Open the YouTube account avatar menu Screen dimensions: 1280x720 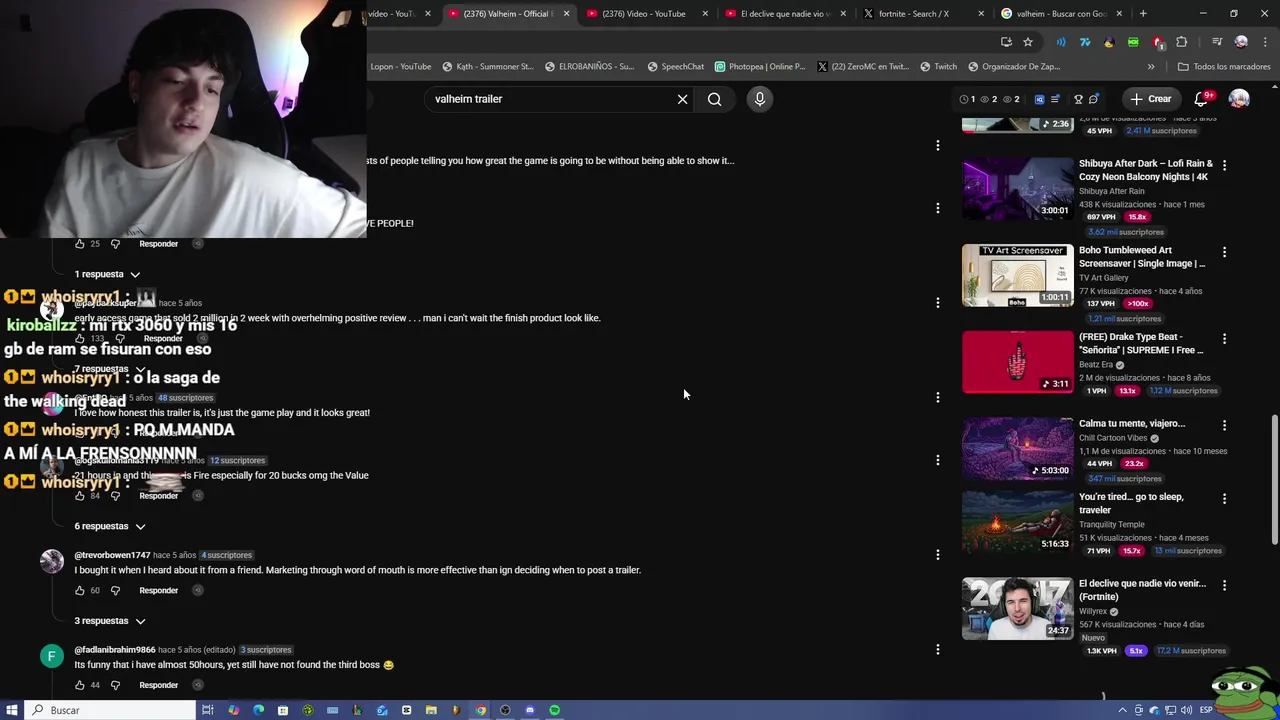coord(1239,99)
